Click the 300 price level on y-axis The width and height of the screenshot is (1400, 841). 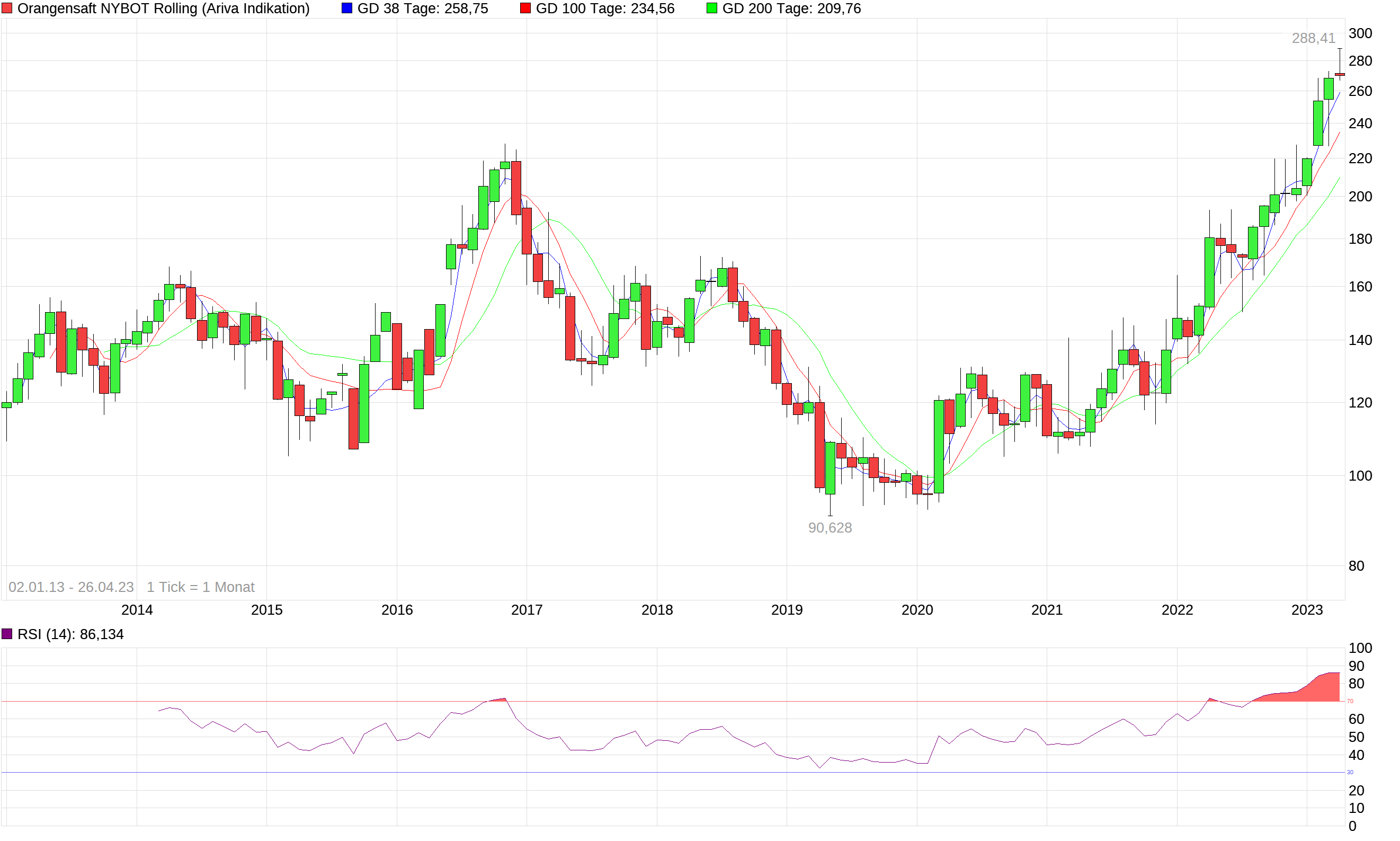1359,33
